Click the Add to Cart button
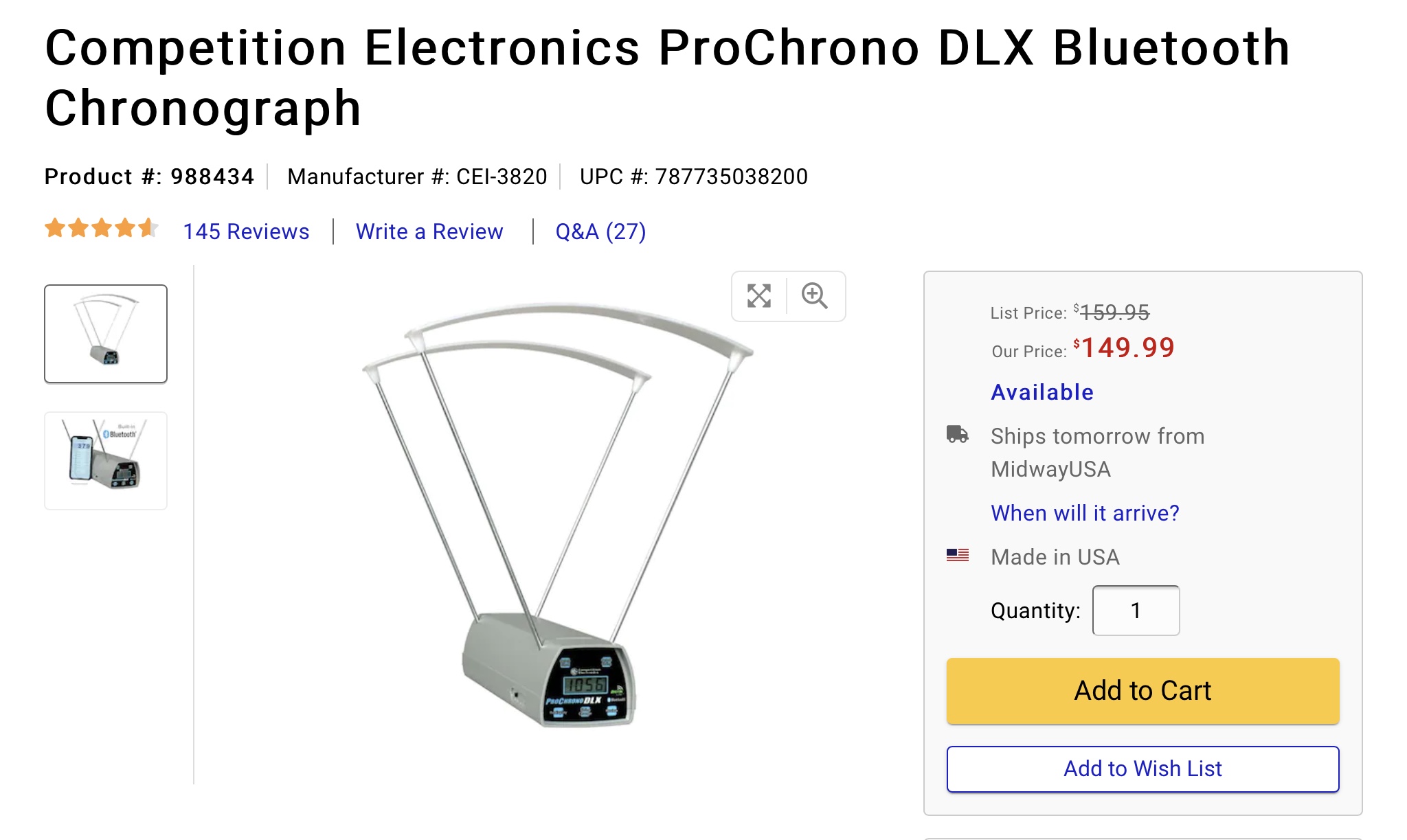 [x=1143, y=691]
